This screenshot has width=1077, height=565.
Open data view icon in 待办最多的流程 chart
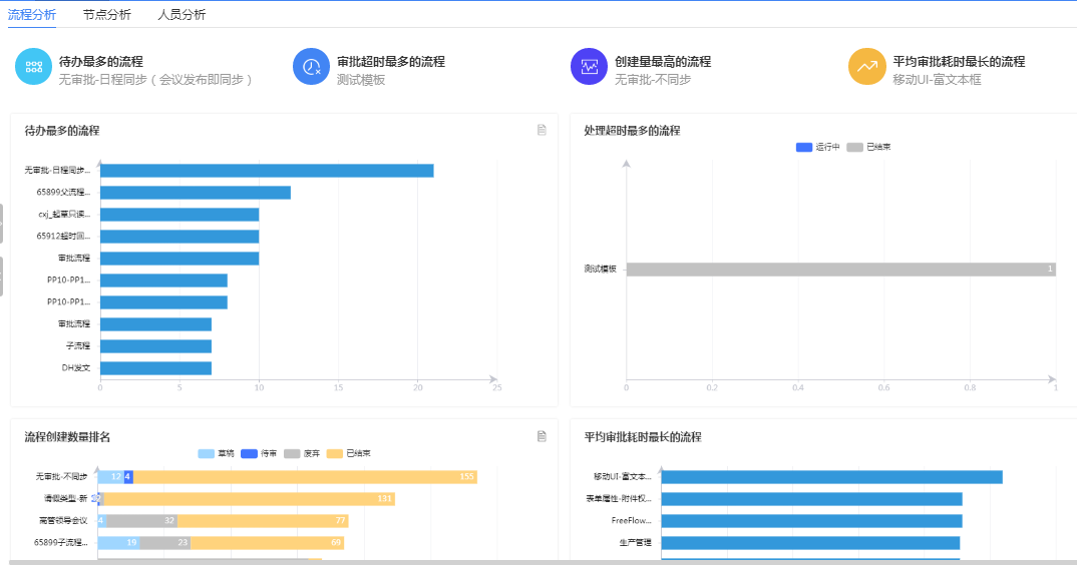coord(542,130)
